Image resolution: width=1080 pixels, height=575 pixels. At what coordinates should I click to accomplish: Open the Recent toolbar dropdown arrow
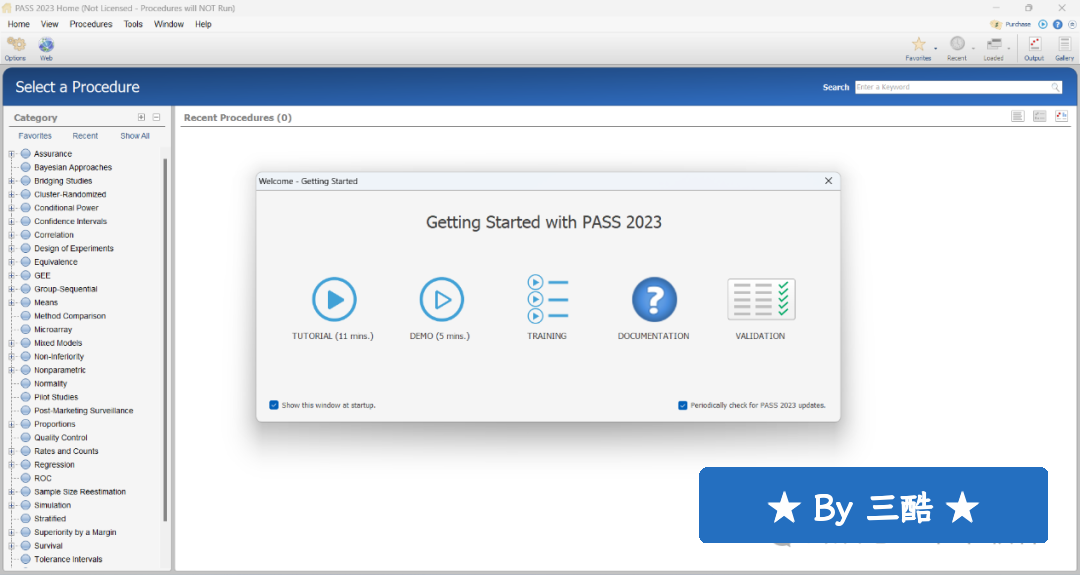tap(973, 48)
